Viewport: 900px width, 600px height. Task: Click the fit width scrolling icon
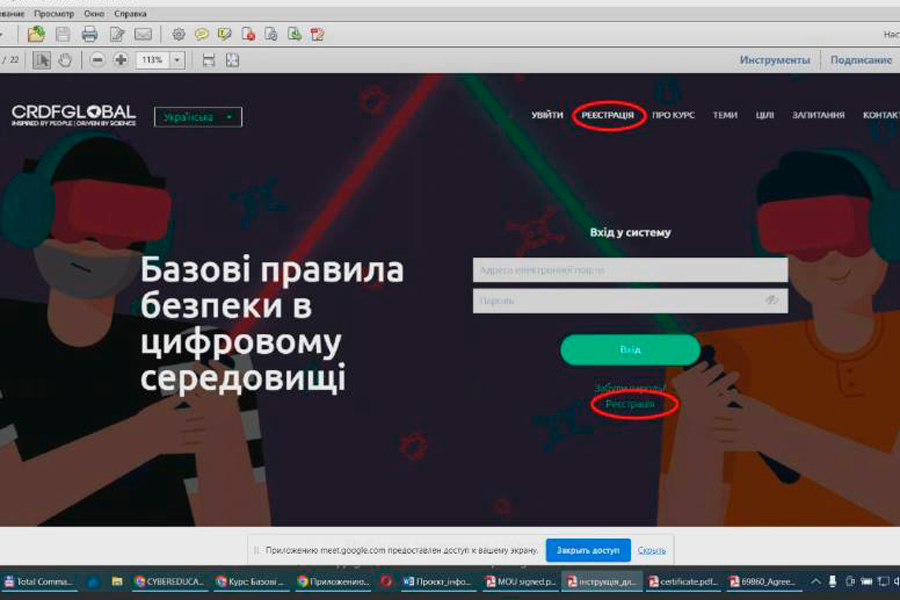click(209, 60)
